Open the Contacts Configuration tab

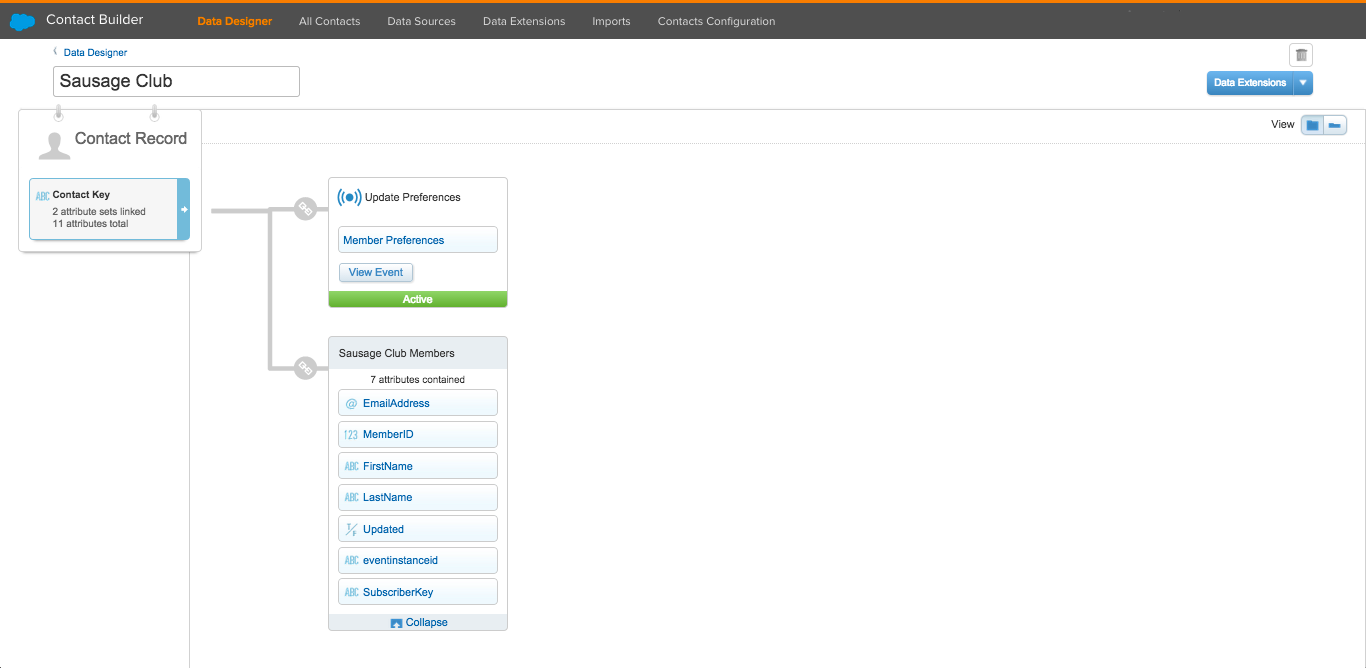point(716,21)
